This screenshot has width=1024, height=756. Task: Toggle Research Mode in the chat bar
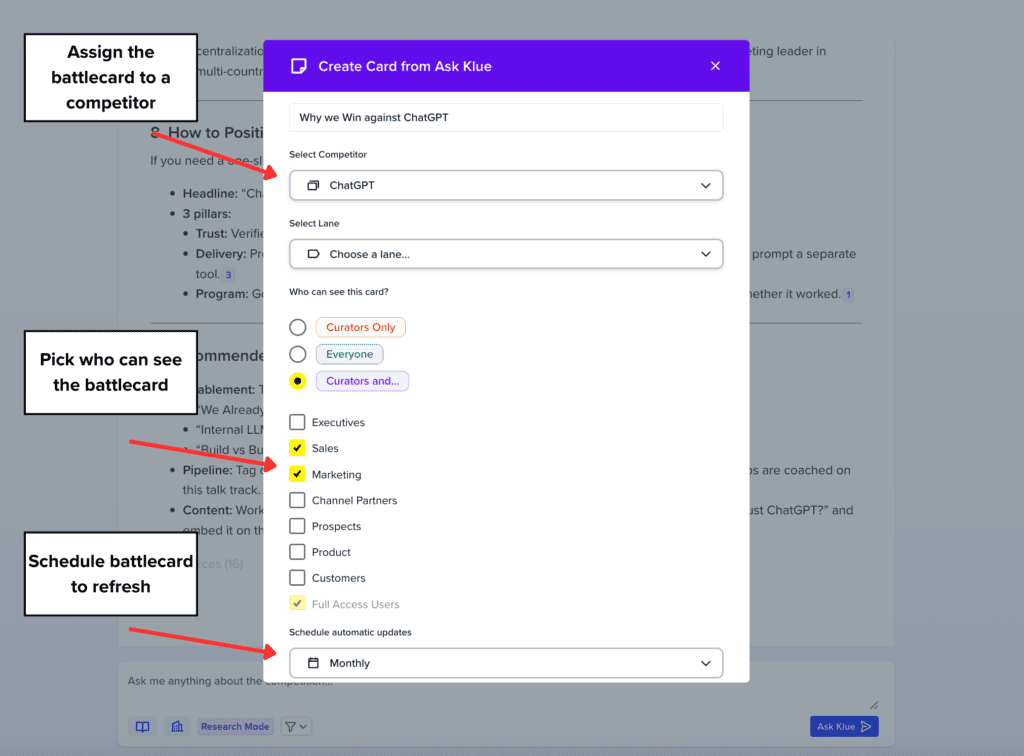click(x=235, y=727)
